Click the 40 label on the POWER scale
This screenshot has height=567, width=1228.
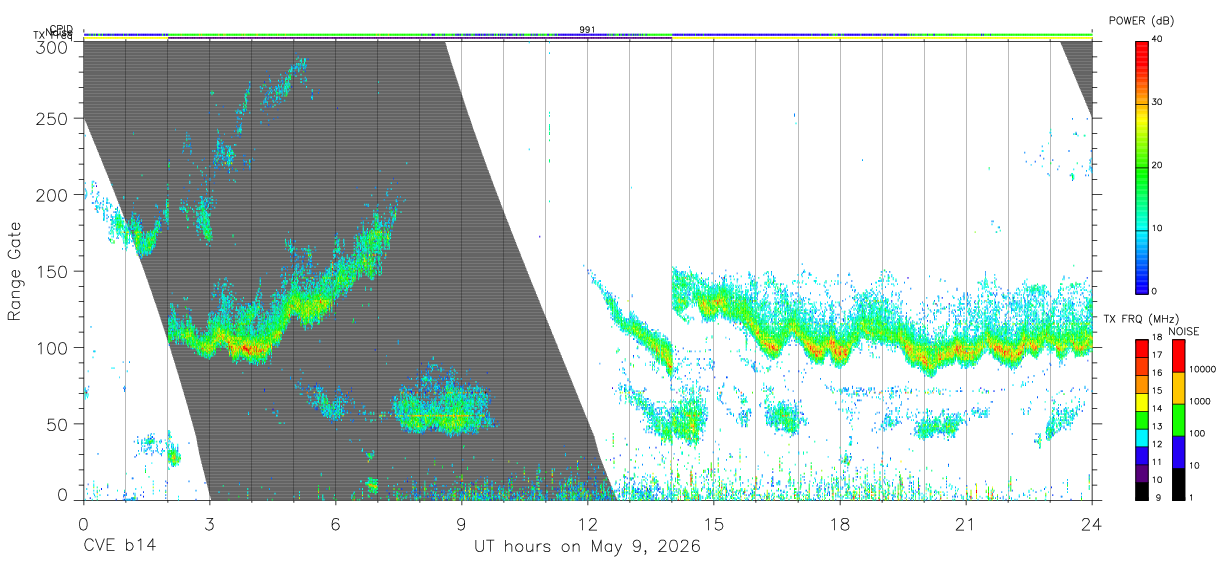point(1158,39)
